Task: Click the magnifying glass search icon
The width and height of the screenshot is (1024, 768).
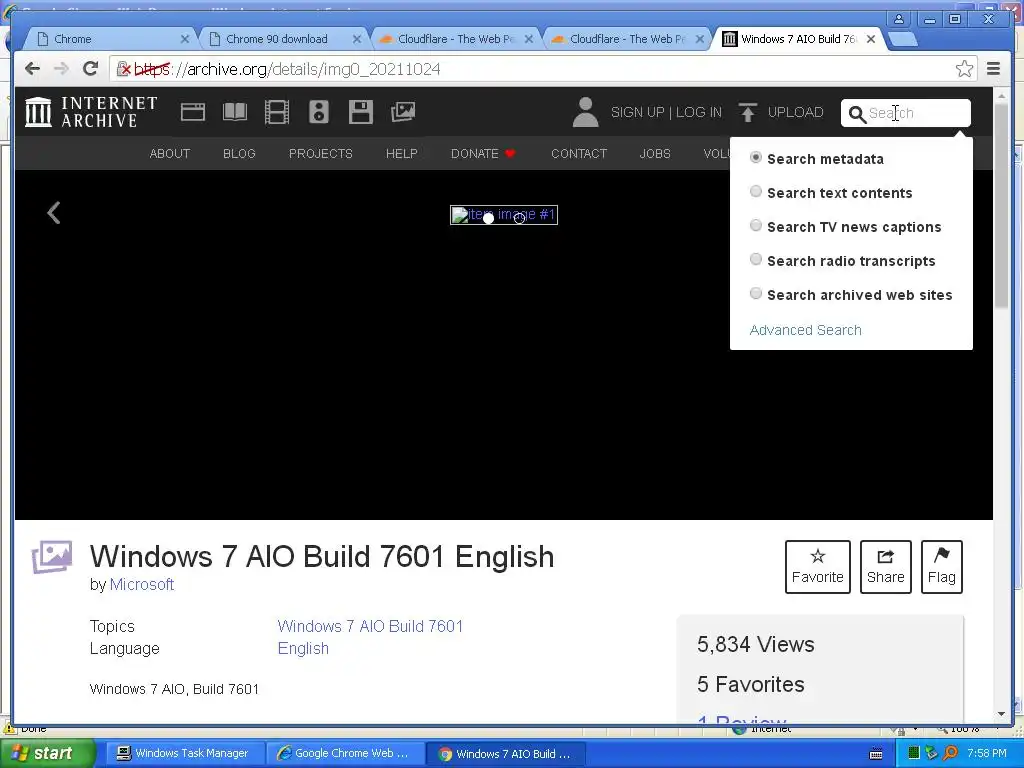Action: [856, 114]
